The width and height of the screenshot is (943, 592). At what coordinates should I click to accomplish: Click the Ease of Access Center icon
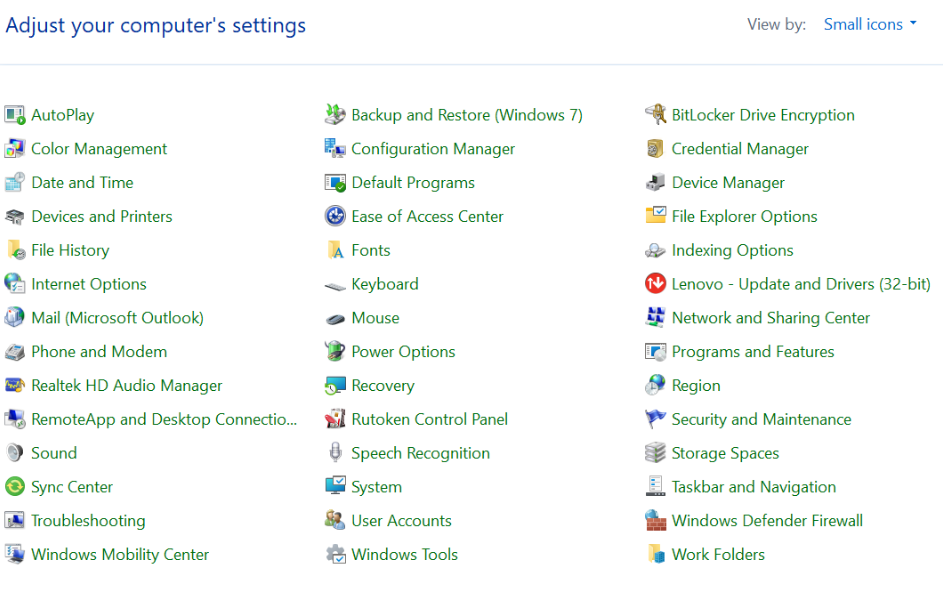click(x=335, y=216)
